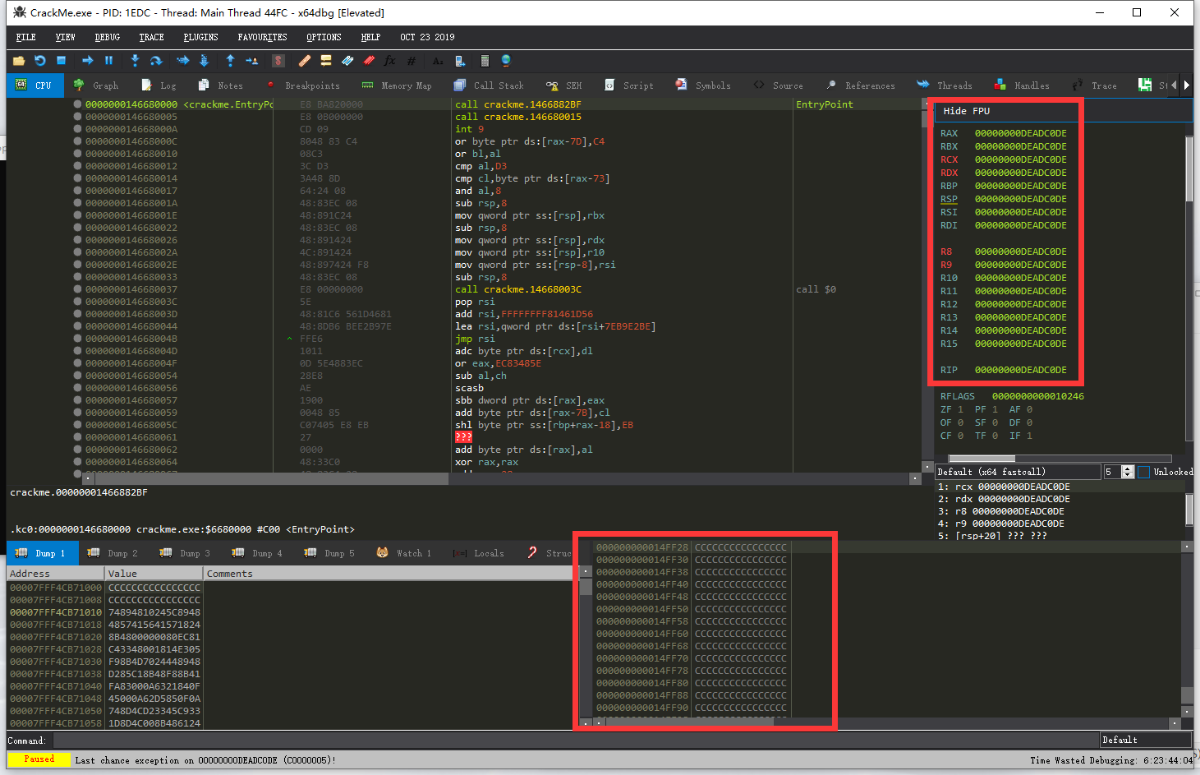
Task: Open the Trace tab
Action: click(1095, 85)
